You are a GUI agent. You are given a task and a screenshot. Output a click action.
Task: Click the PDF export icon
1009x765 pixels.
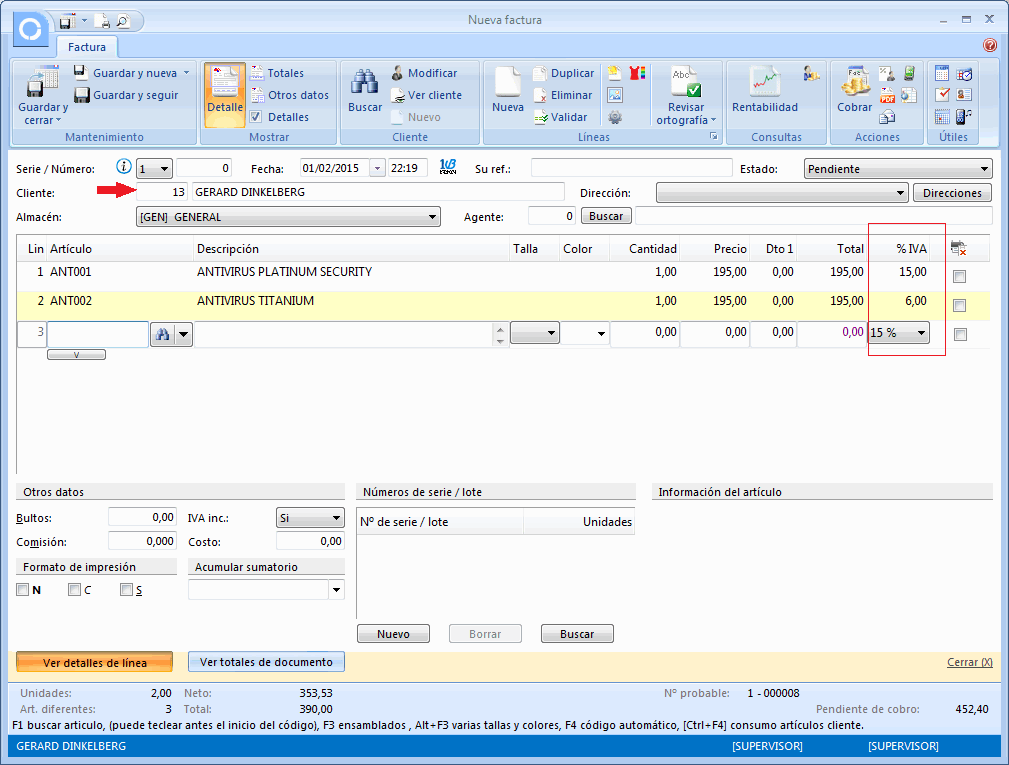[887, 96]
